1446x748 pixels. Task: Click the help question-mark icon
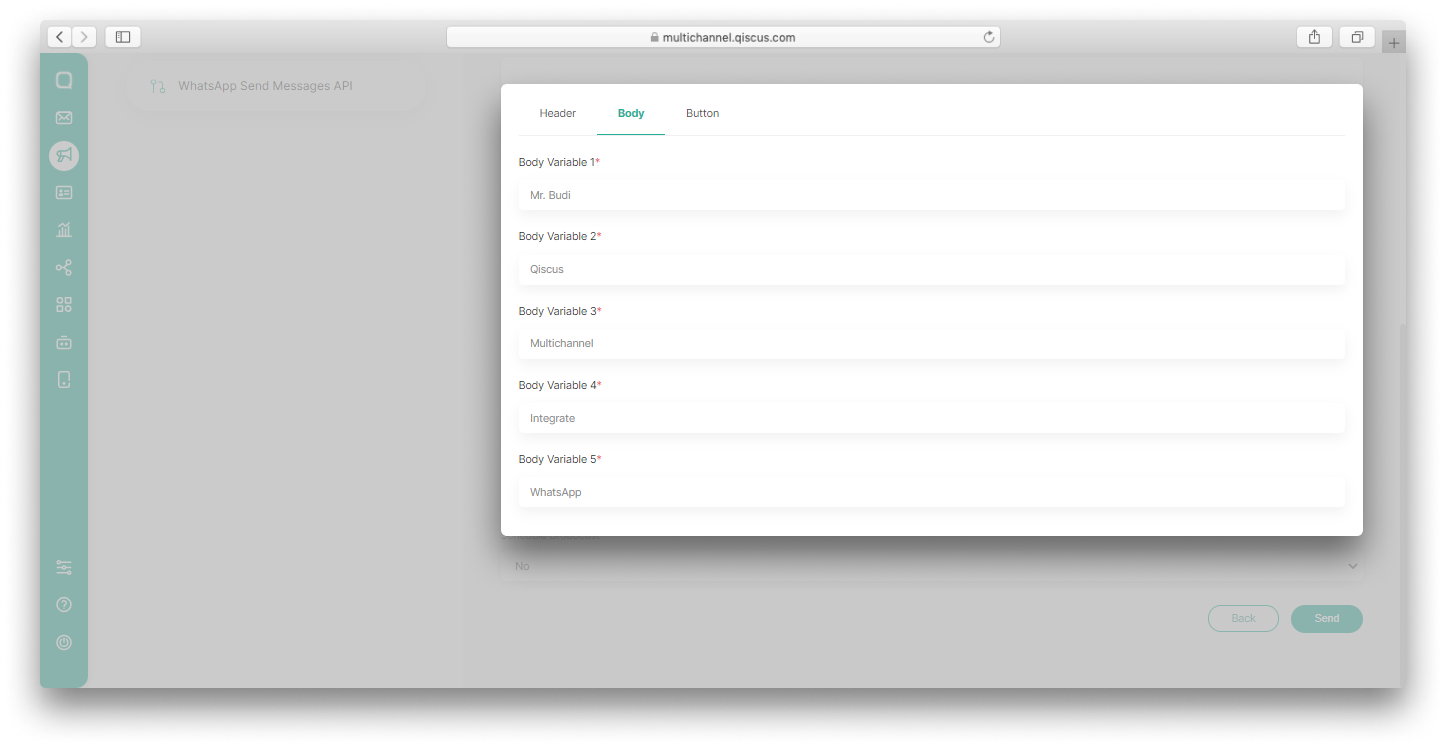(x=64, y=604)
